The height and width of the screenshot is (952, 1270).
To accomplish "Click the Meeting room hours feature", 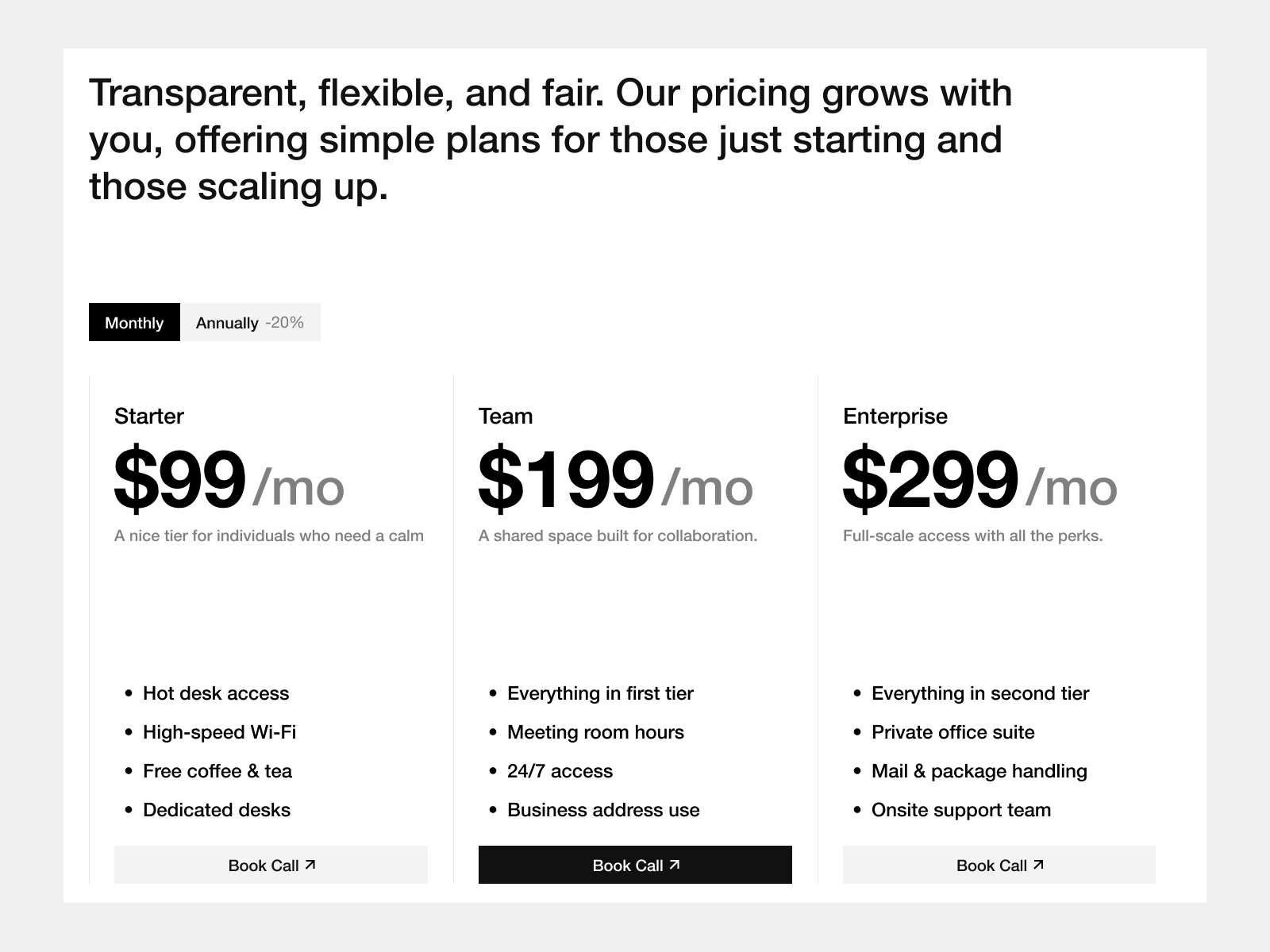I will [x=595, y=732].
